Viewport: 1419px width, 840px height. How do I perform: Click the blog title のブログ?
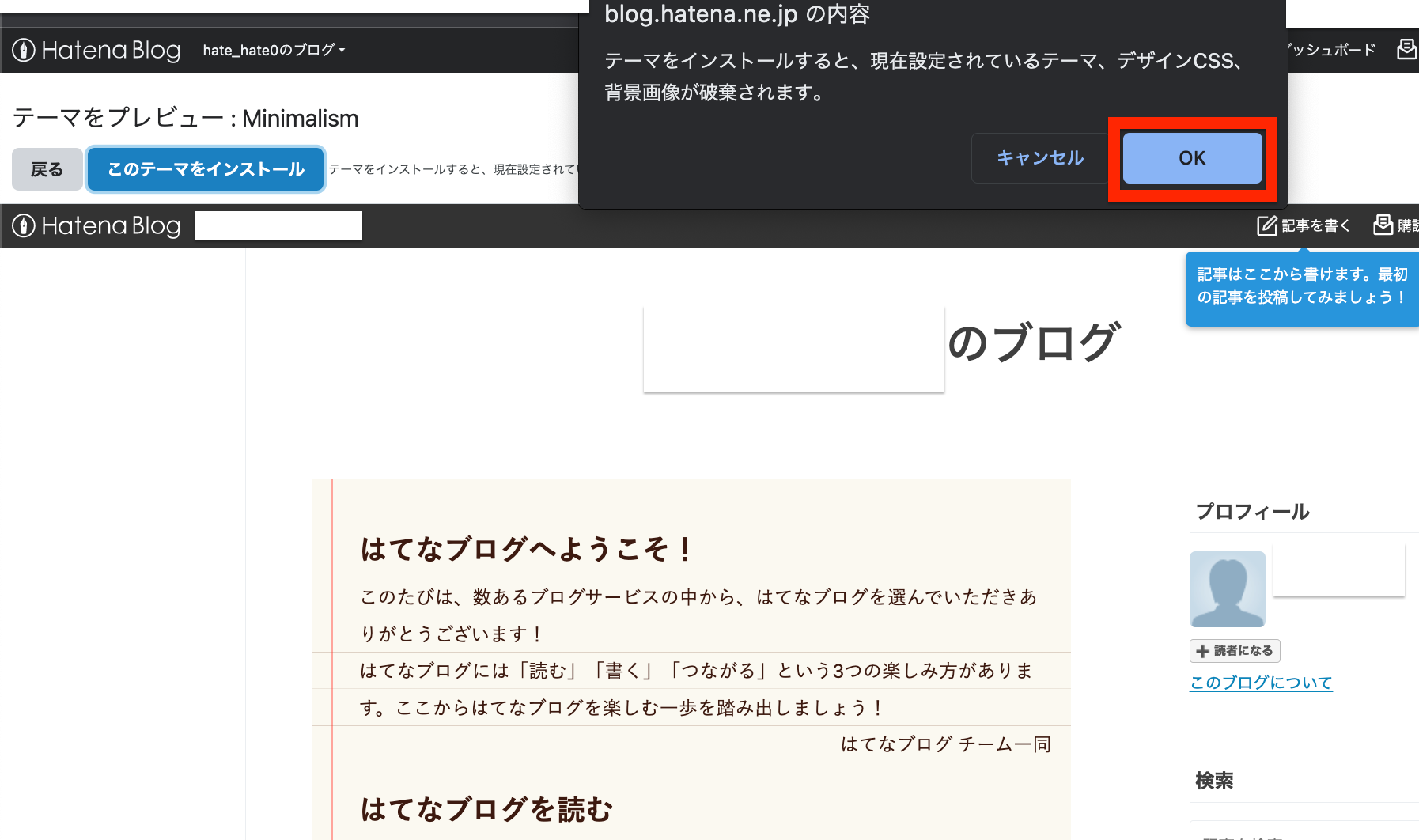point(1033,342)
